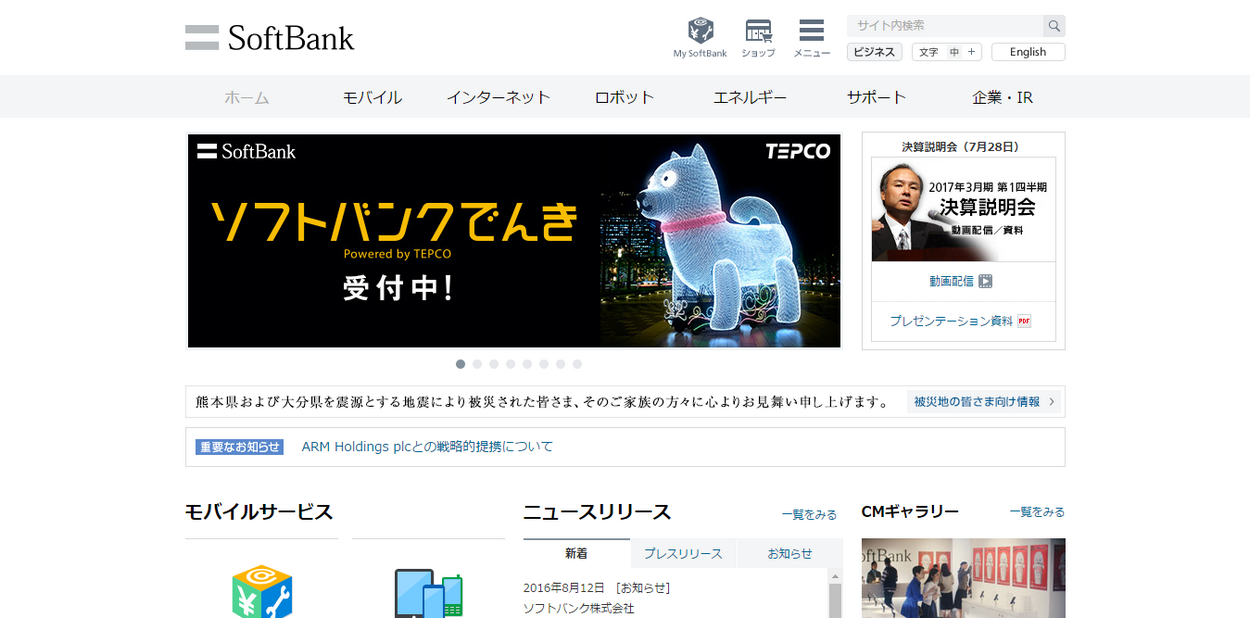
Task: Switch to the プレスリリース tab
Action: (683, 553)
